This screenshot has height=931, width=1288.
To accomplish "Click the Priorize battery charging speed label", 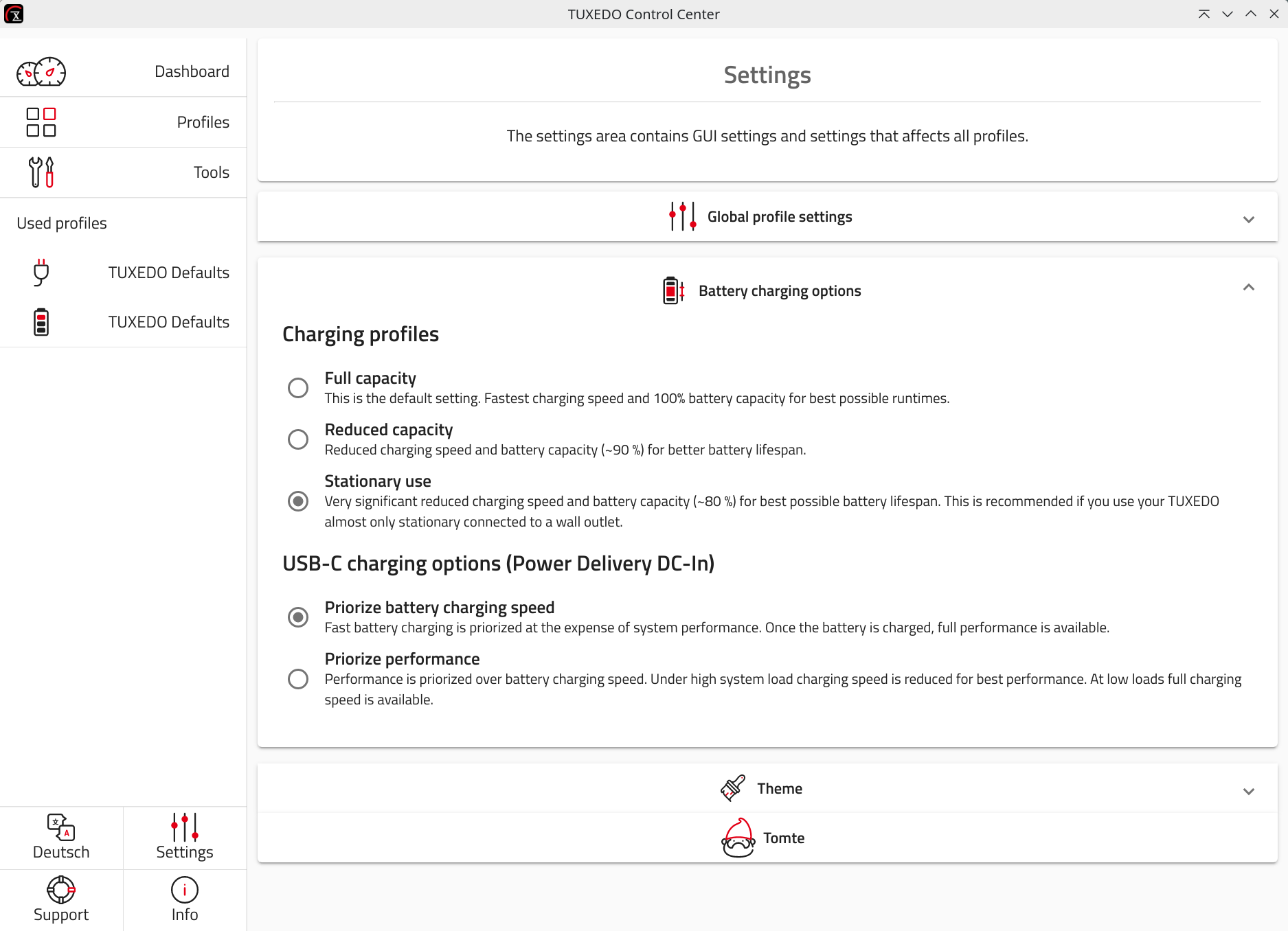I will point(440,608).
